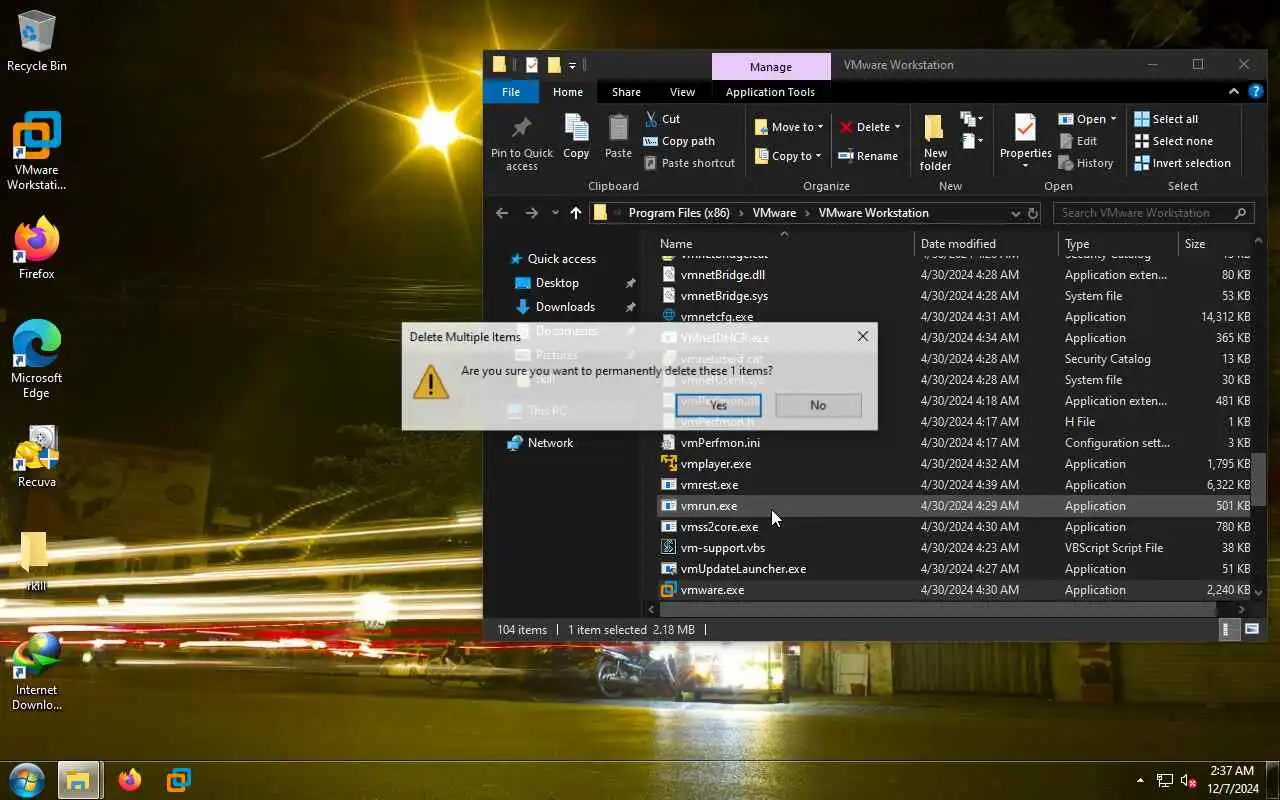Go Forward with the right arrow
This screenshot has height=800, width=1280.
coord(531,213)
